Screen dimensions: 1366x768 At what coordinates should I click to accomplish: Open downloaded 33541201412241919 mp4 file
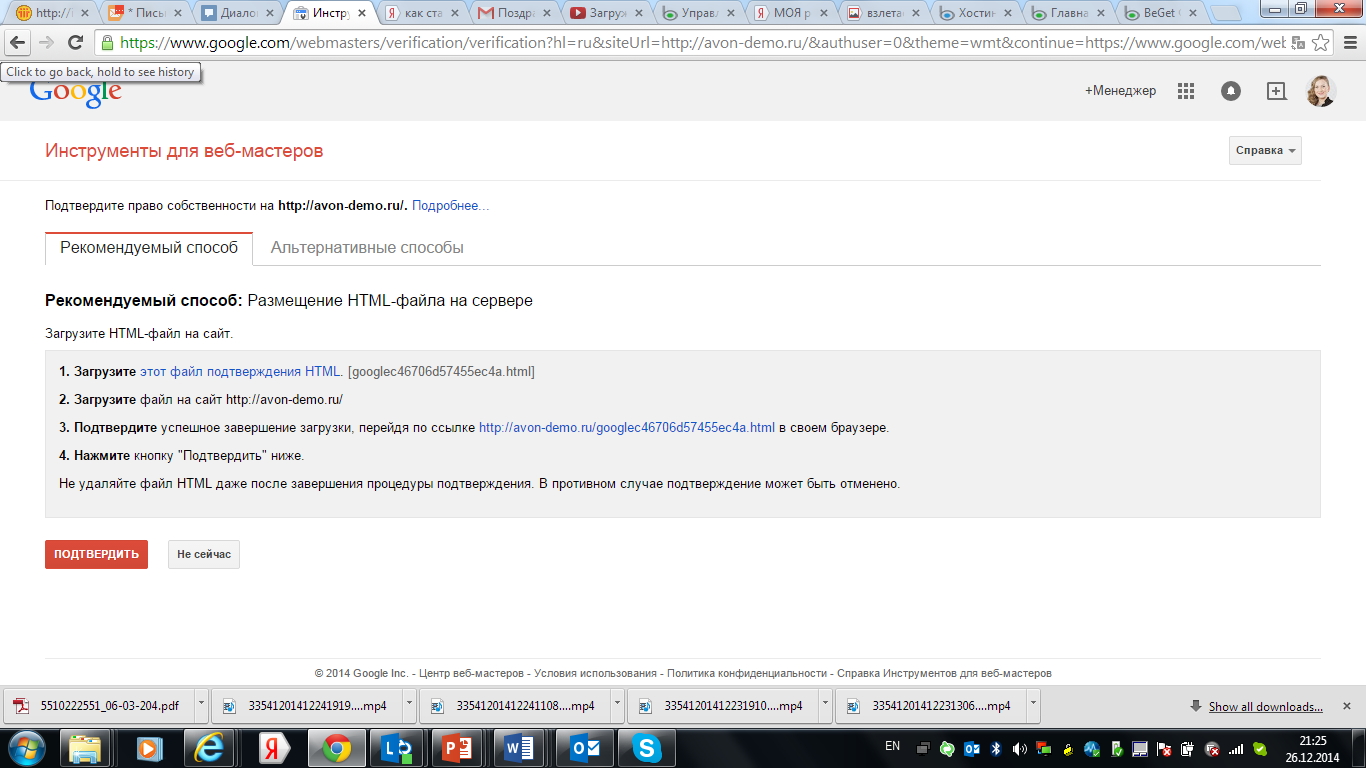pos(306,706)
